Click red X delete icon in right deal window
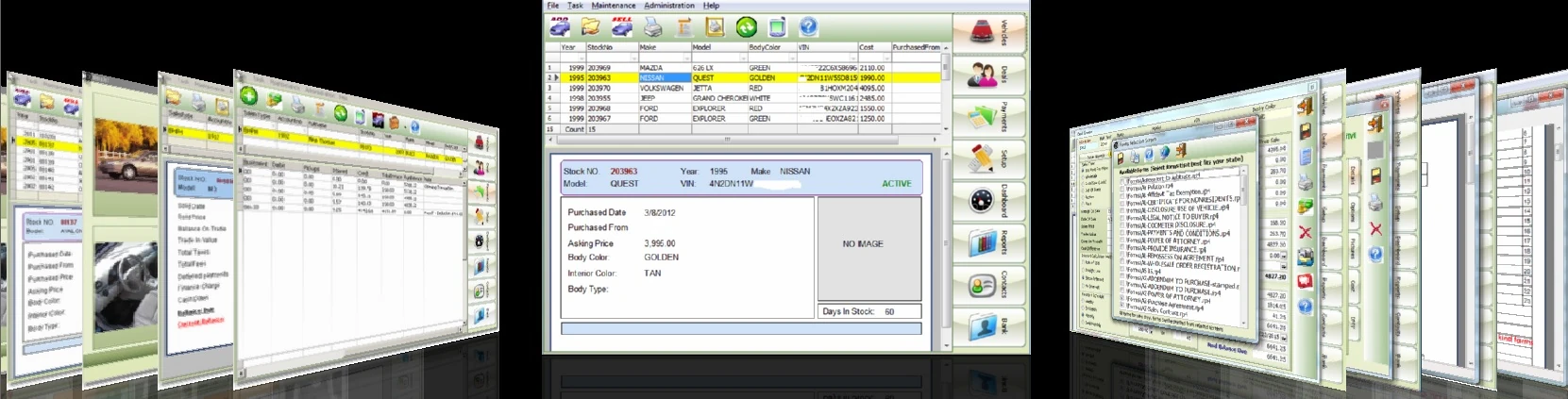The width and height of the screenshot is (1568, 399). click(x=1305, y=232)
